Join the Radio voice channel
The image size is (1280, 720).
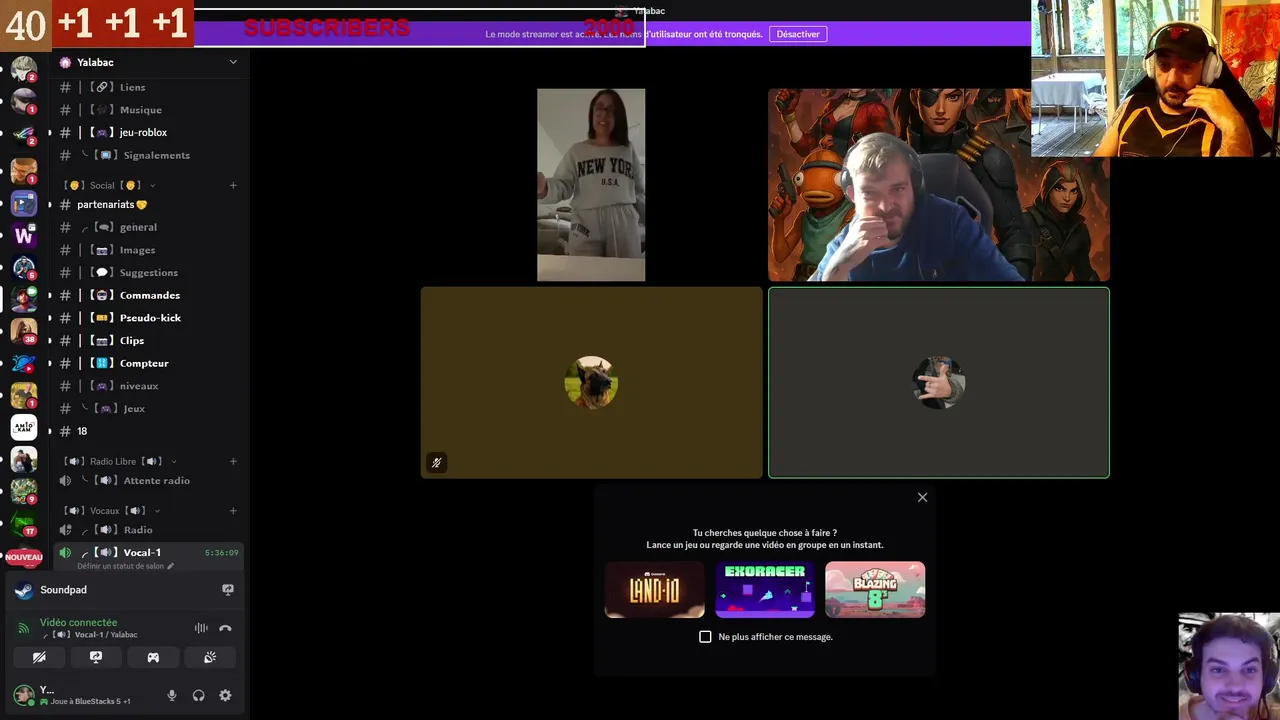coord(148,529)
